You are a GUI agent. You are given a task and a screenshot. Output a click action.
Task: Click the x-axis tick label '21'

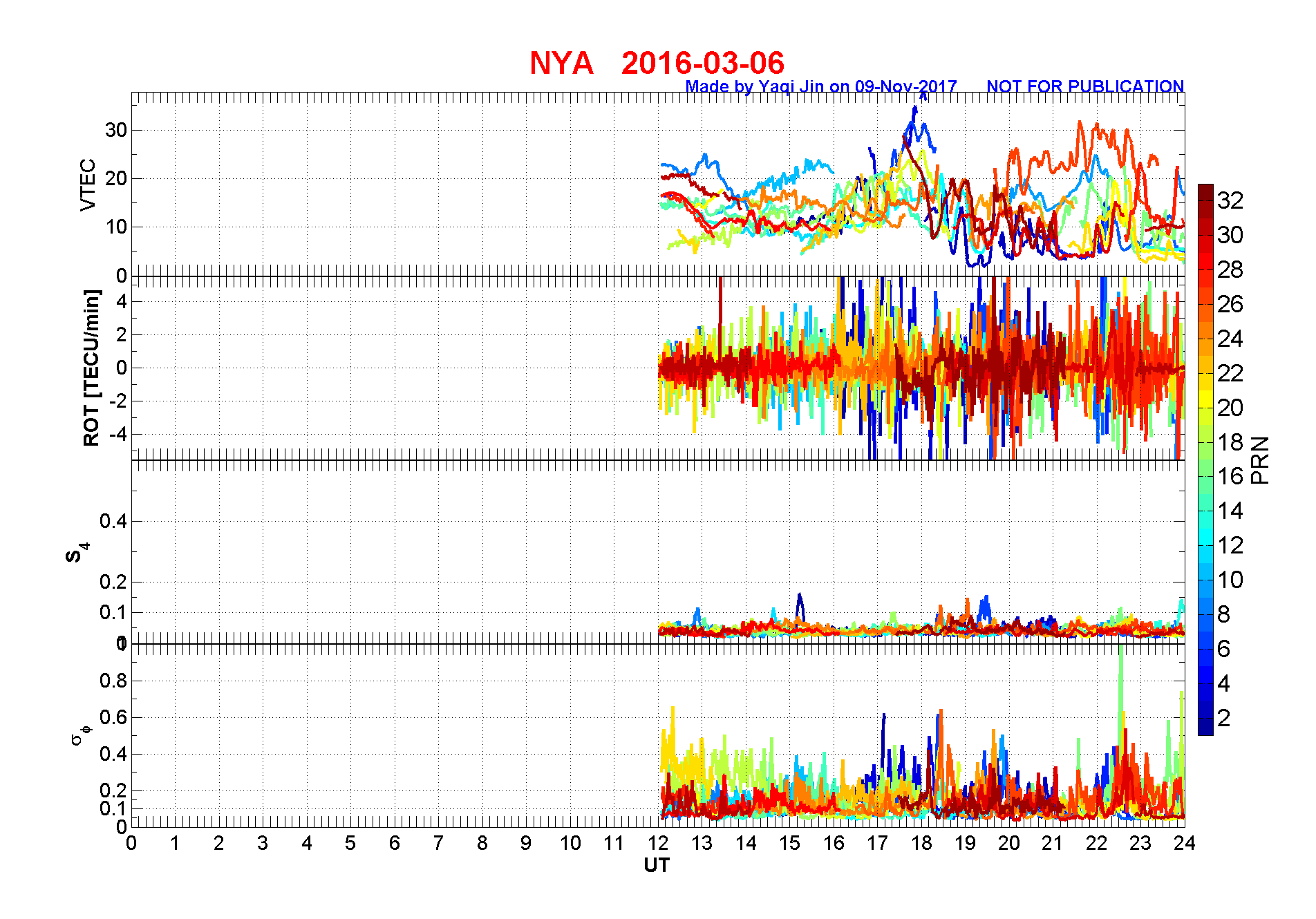click(x=1053, y=843)
